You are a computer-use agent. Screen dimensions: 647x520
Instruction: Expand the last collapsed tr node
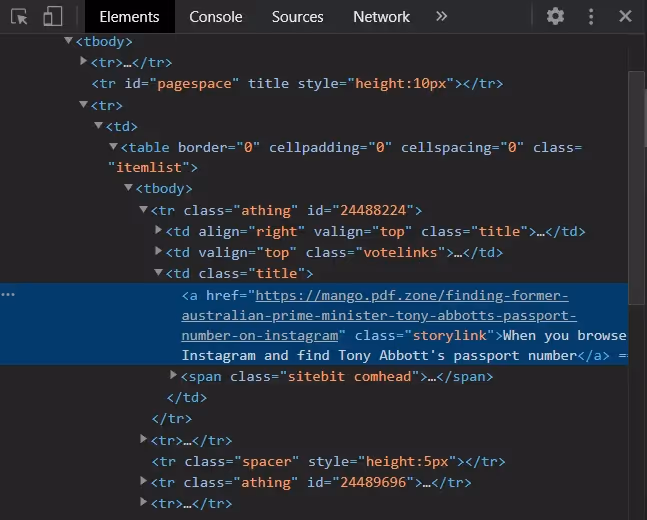[x=144, y=502]
